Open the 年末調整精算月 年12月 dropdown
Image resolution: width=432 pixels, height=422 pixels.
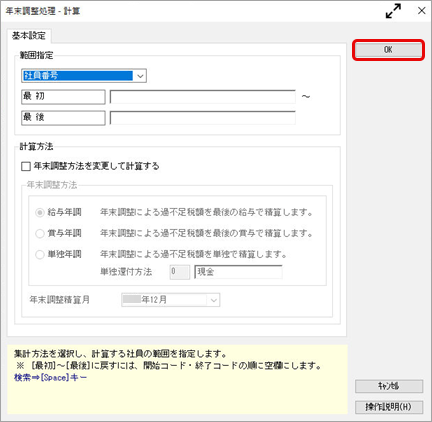click(170, 300)
